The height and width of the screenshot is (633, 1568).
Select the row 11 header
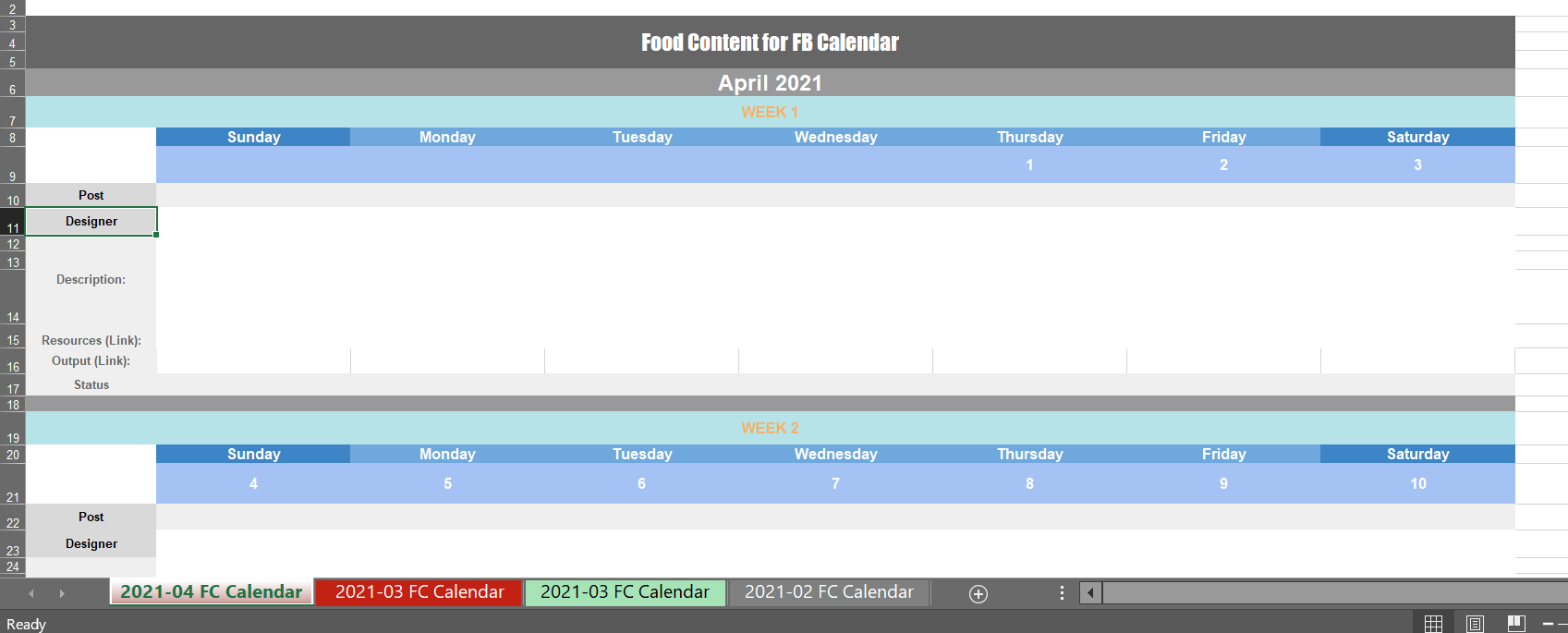pos(13,222)
